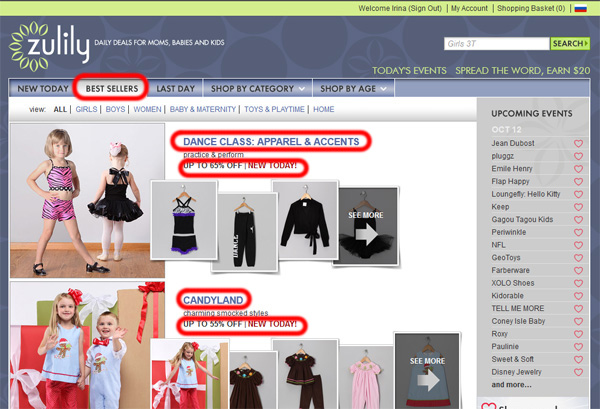The height and width of the screenshot is (409, 600).
Task: Switch to the Best Sellers tab
Action: coord(112,89)
